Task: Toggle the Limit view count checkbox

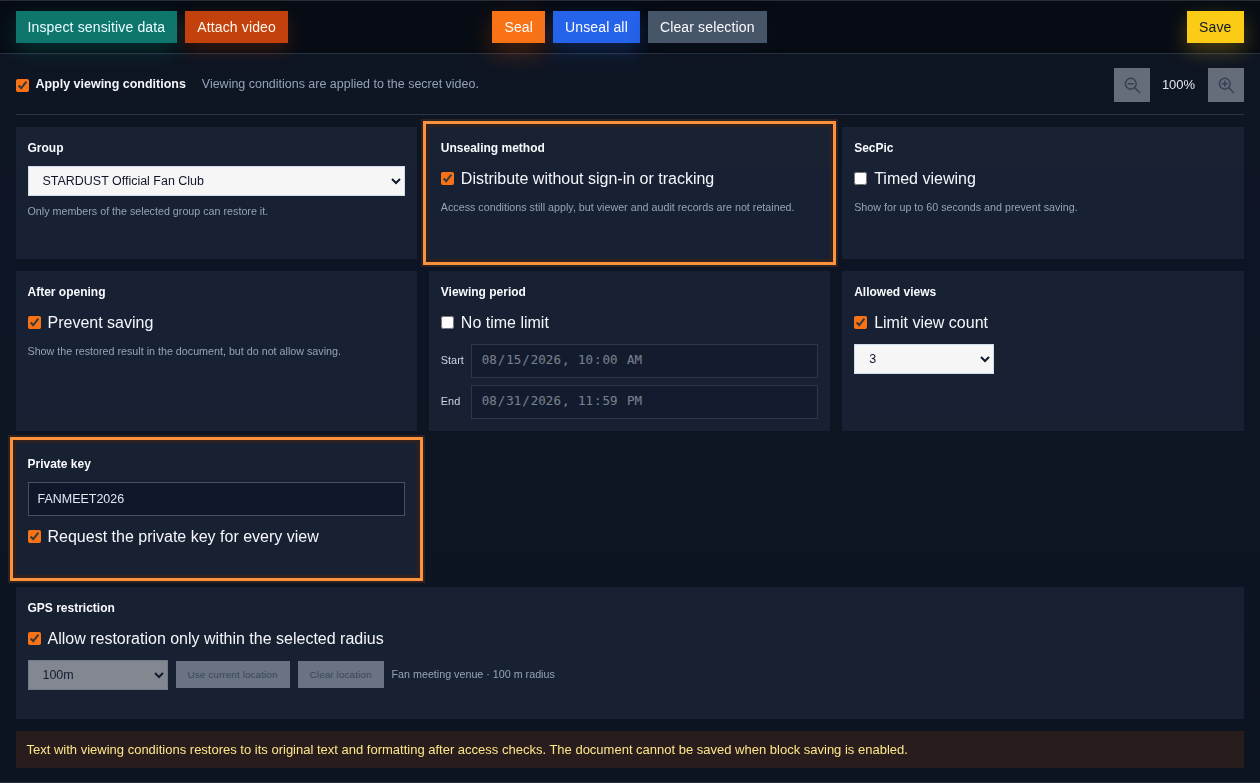Action: [860, 322]
